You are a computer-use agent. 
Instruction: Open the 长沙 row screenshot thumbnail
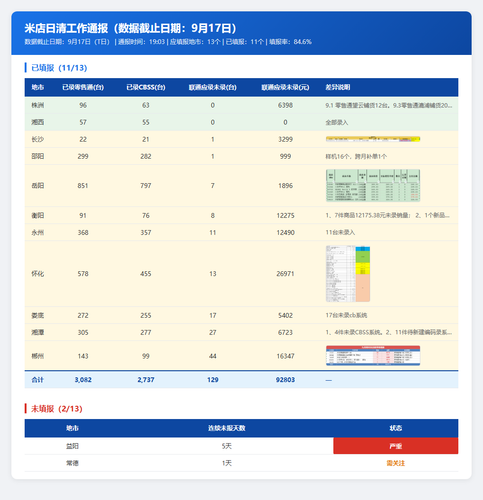tap(373, 139)
